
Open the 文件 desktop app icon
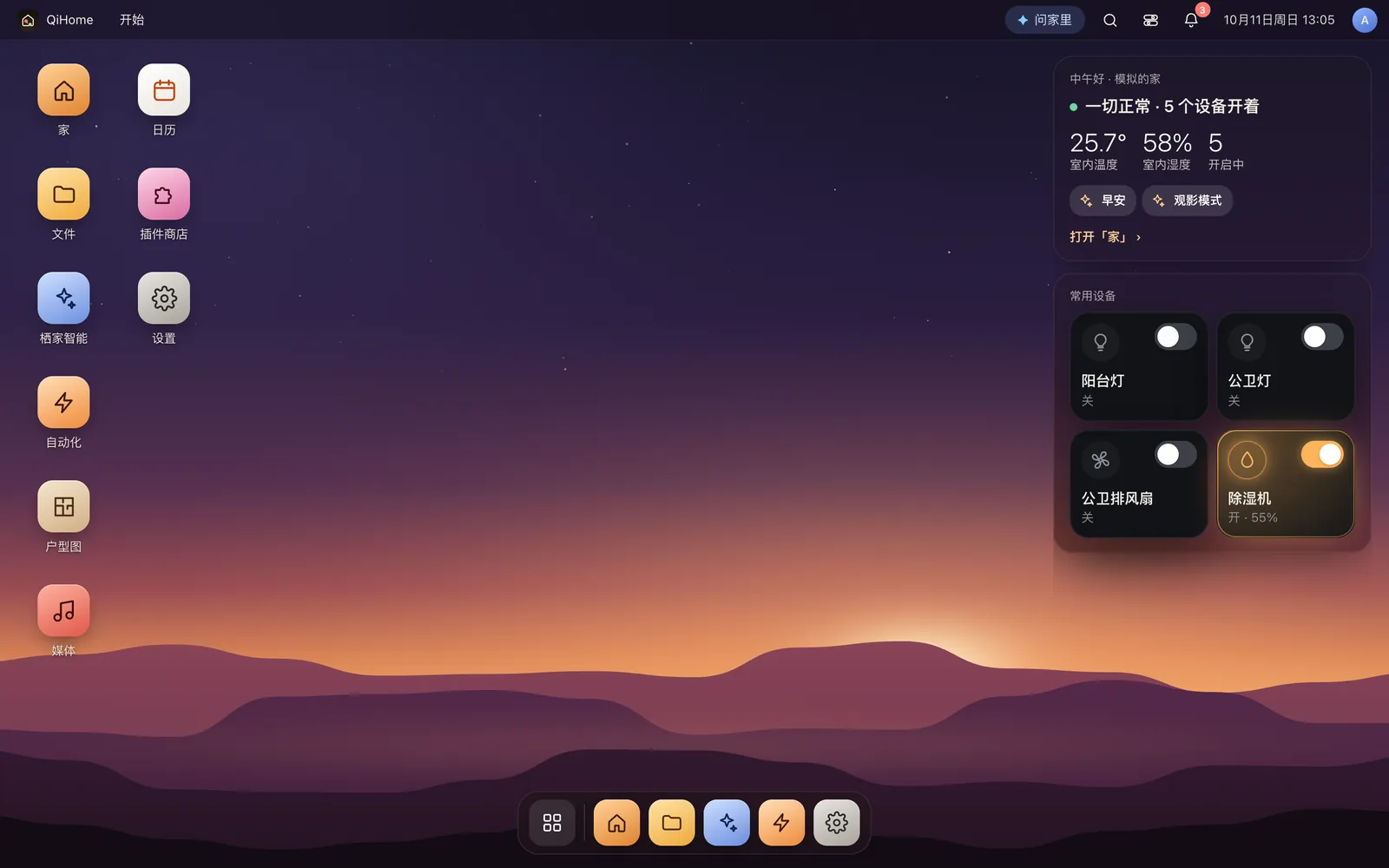(63, 194)
